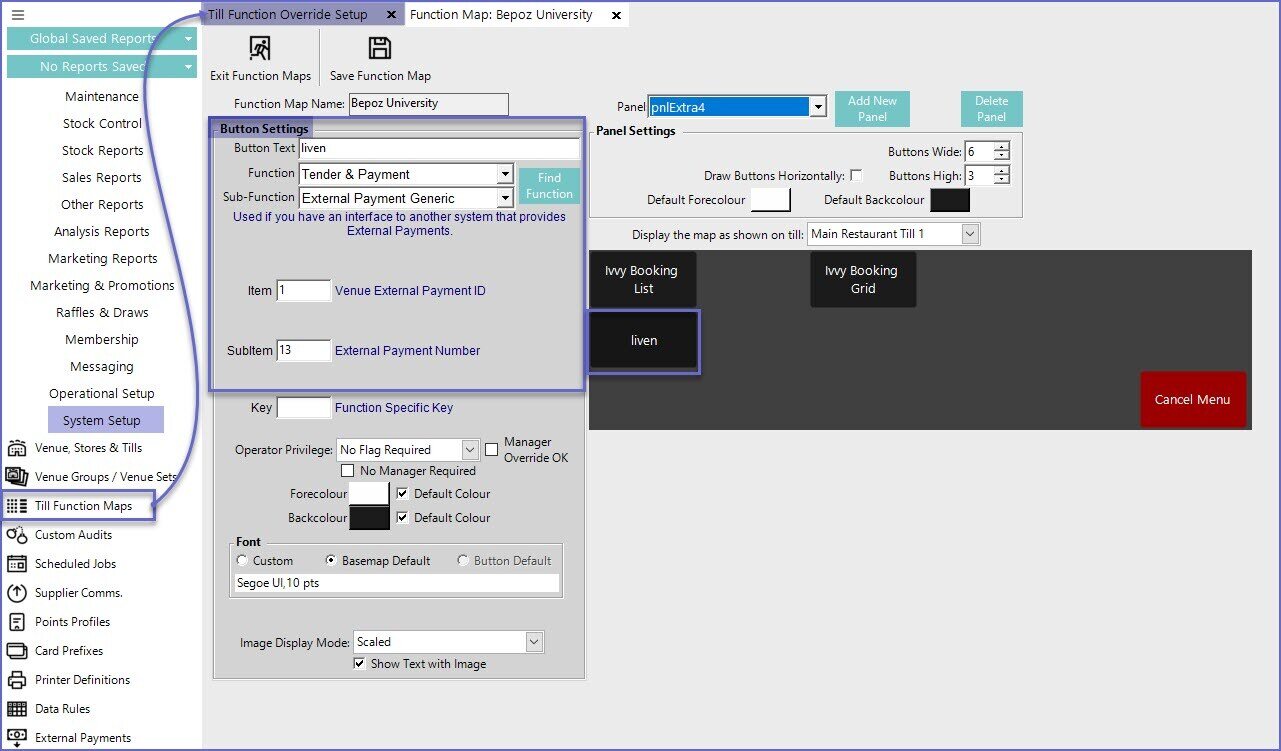Switch to Function Map: Bepoz University tab
The width and height of the screenshot is (1281, 751).
click(x=501, y=15)
